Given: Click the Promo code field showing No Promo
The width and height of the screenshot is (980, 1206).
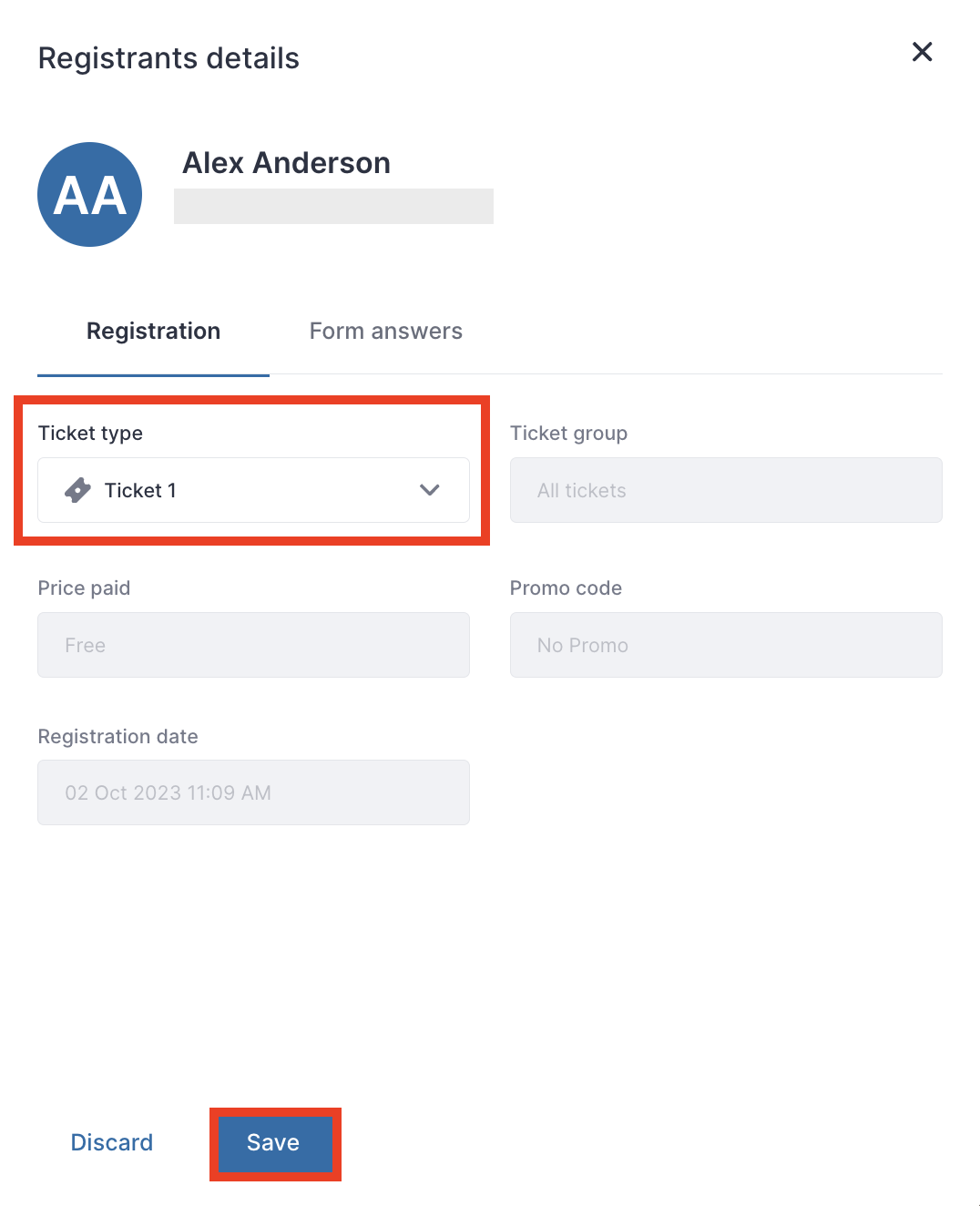Looking at the screenshot, I should (726, 645).
